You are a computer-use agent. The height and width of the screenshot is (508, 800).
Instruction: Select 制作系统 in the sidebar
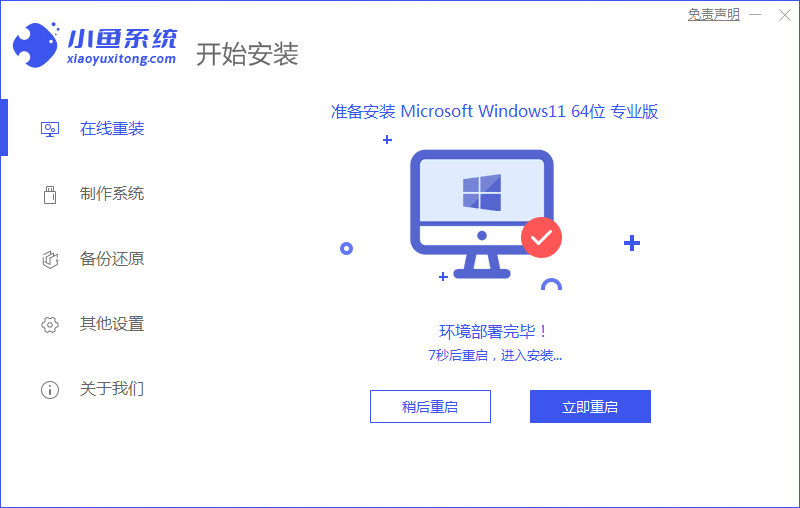(112, 194)
